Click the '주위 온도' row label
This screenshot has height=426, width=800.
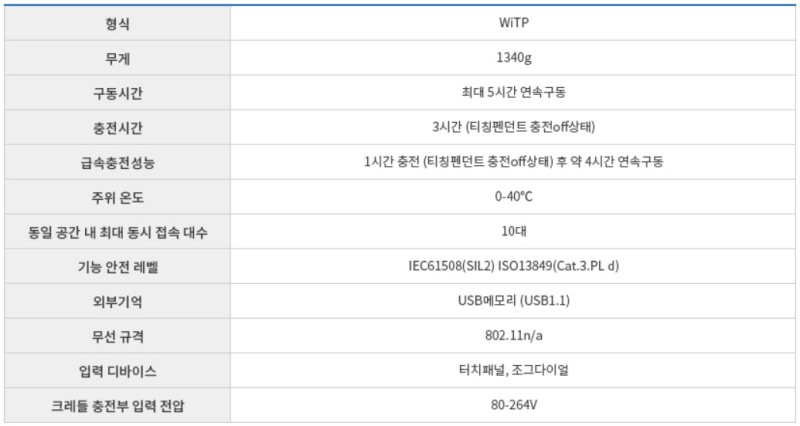(x=117, y=196)
